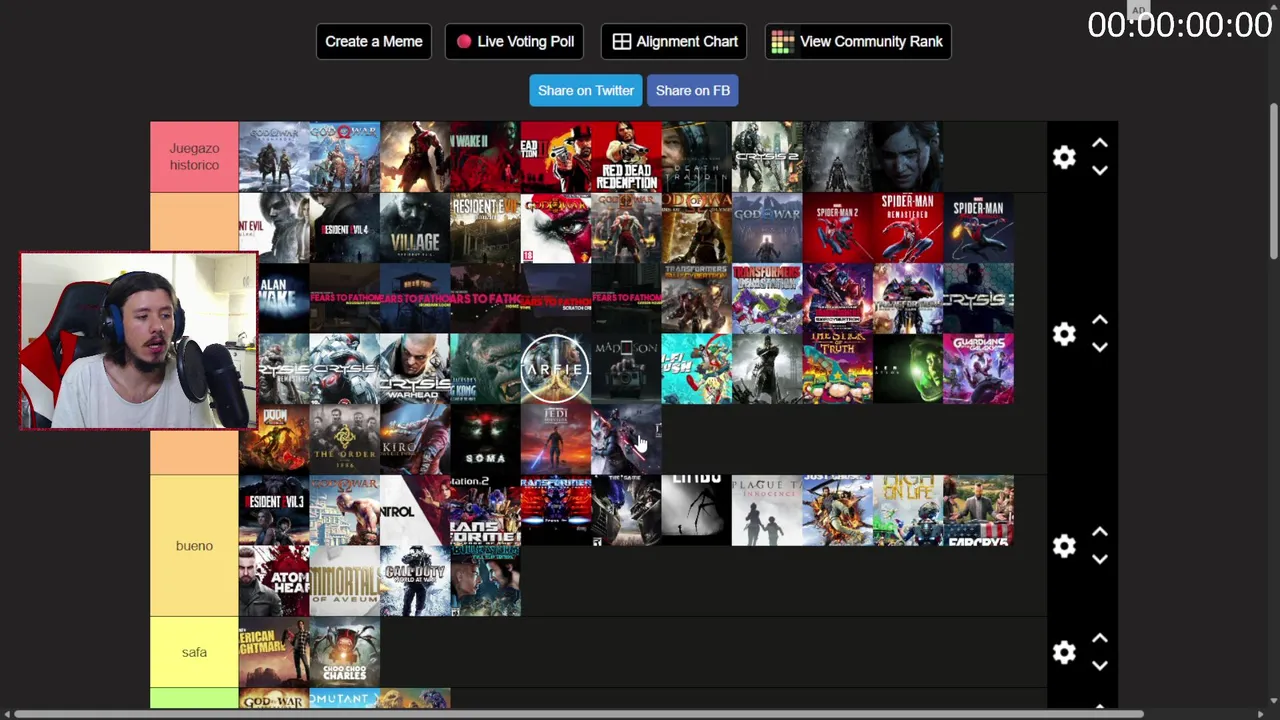Move safa tier down with arrow
The height and width of the screenshot is (720, 1280).
(1100, 665)
